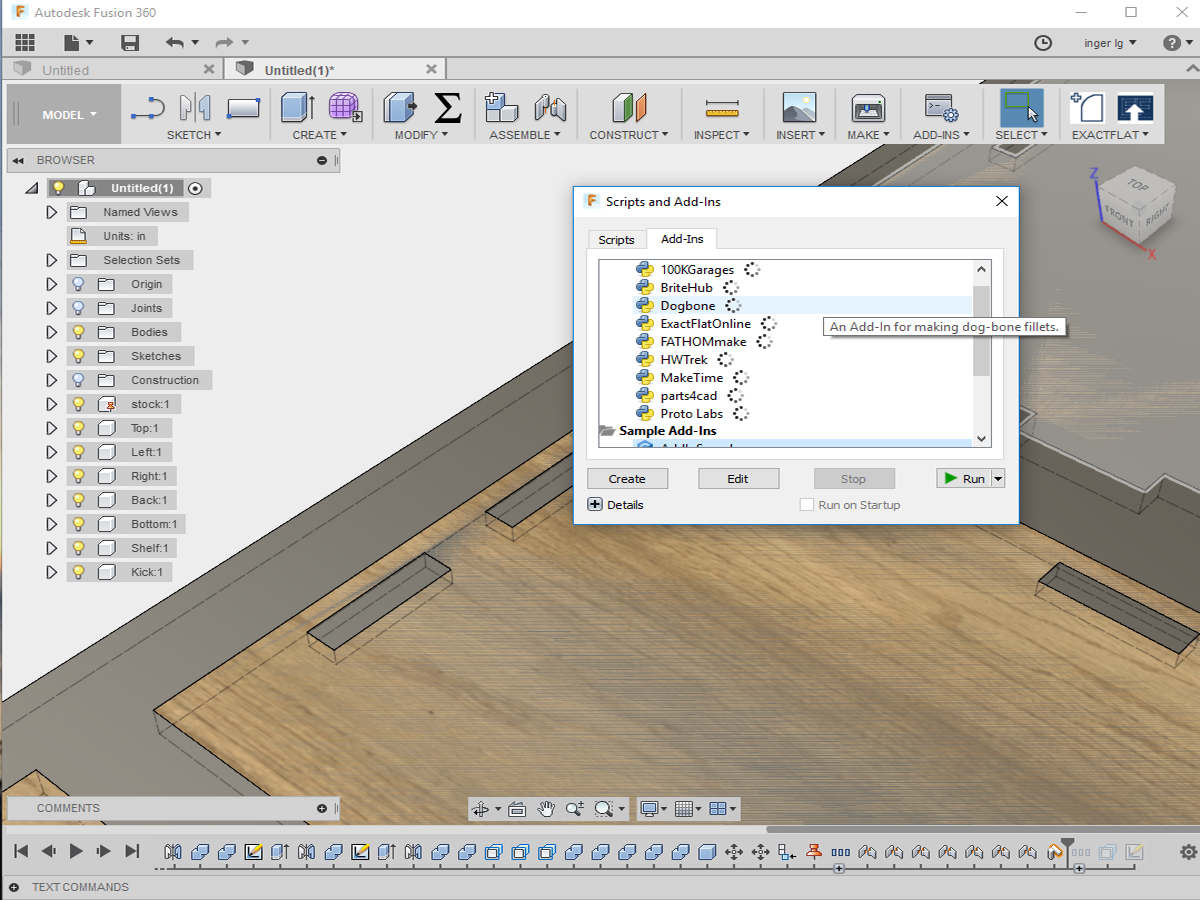Click the ViewCube TOP face

(1137, 185)
